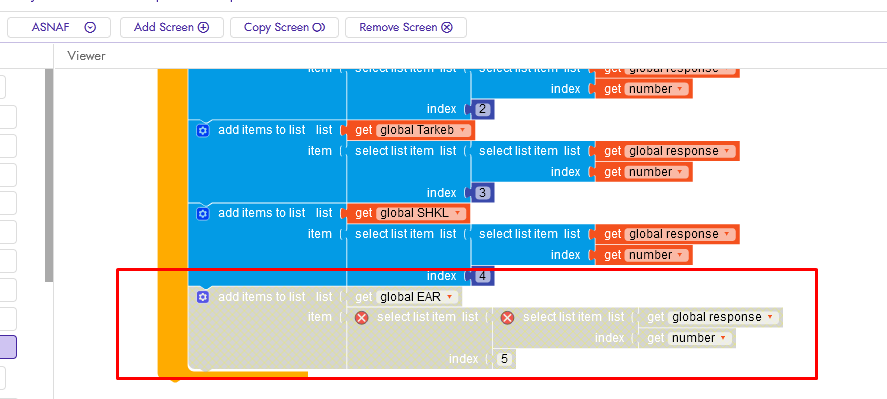The image size is (887, 399).
Task: Click the Viewer panel heading
Action: coord(86,55)
